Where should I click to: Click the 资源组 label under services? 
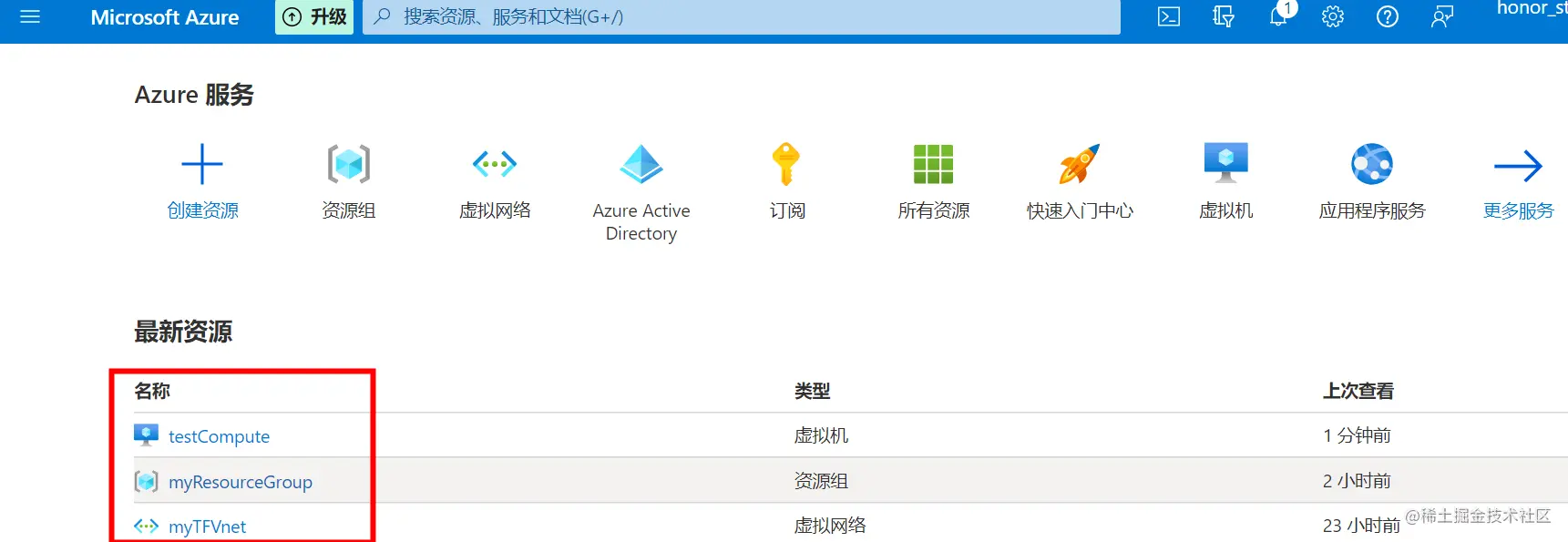(349, 210)
